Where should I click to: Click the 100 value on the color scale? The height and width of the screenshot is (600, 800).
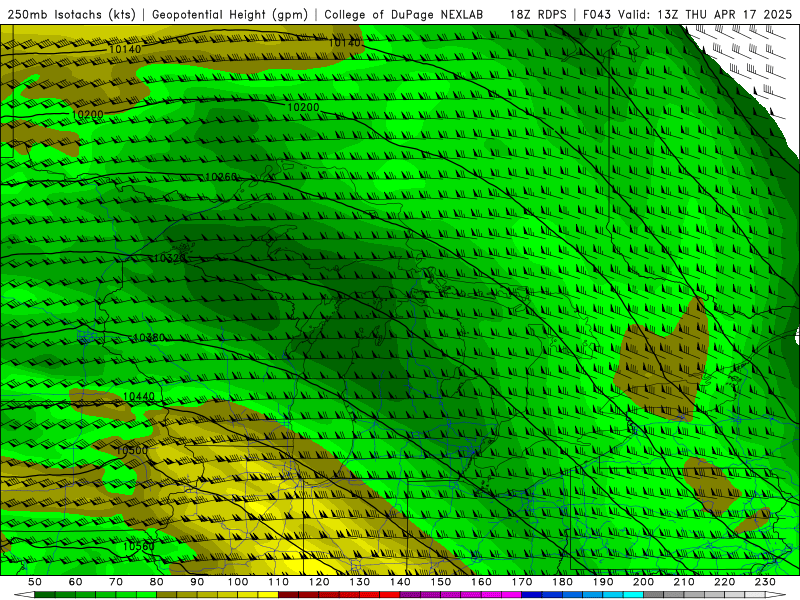pos(238,582)
